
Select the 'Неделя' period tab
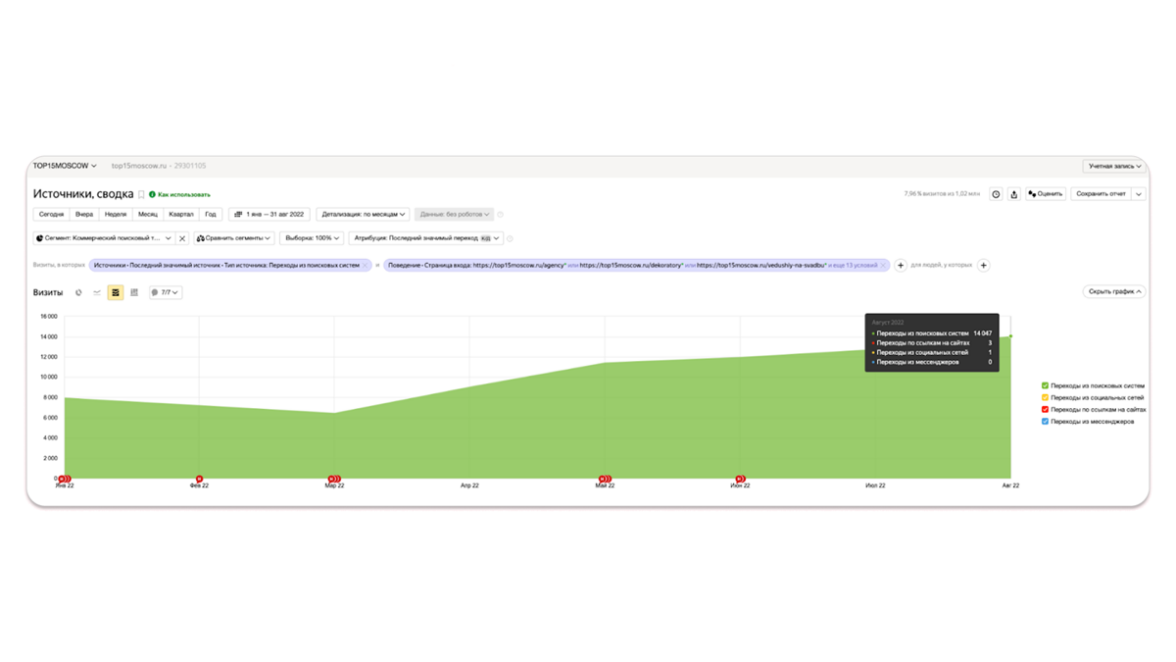click(115, 214)
